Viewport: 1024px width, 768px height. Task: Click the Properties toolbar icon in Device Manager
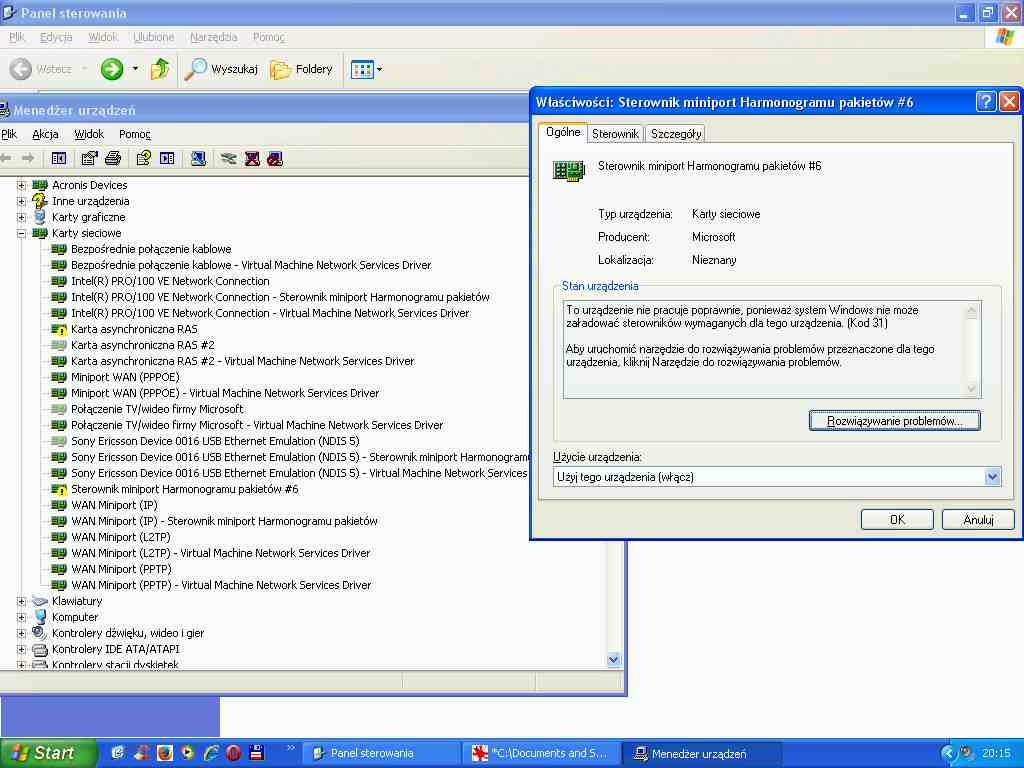[x=89, y=158]
